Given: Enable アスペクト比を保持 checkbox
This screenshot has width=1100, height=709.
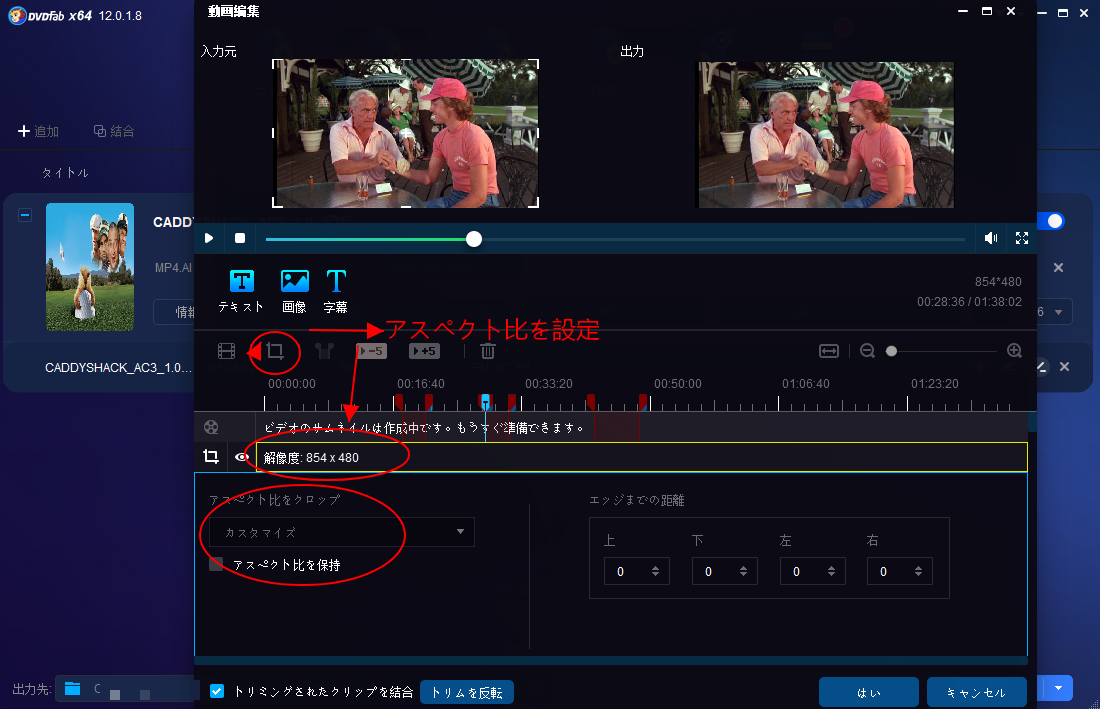Looking at the screenshot, I should (216, 565).
